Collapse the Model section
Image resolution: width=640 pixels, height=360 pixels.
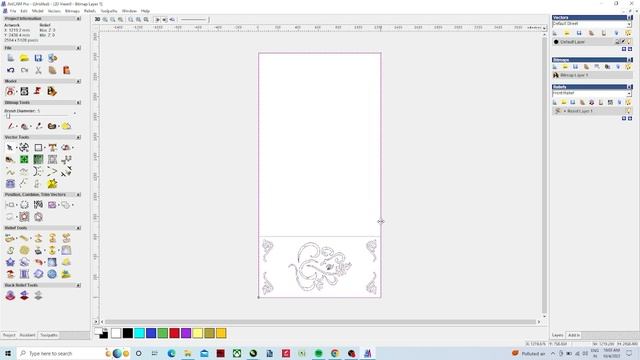pos(78,82)
